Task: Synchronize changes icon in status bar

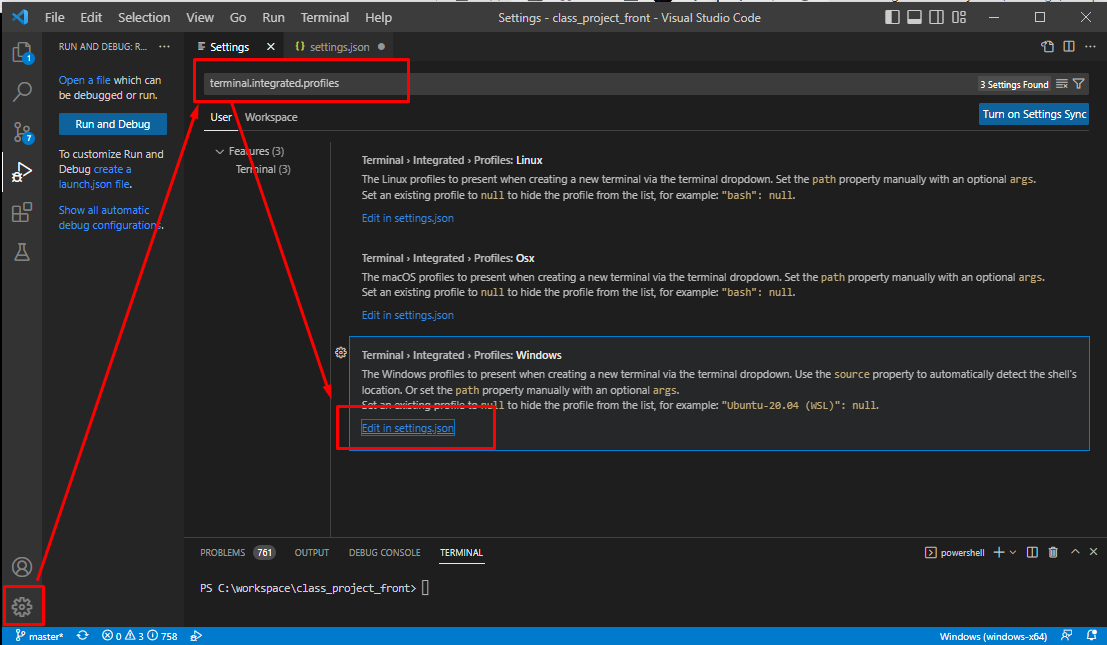Action: pos(83,636)
